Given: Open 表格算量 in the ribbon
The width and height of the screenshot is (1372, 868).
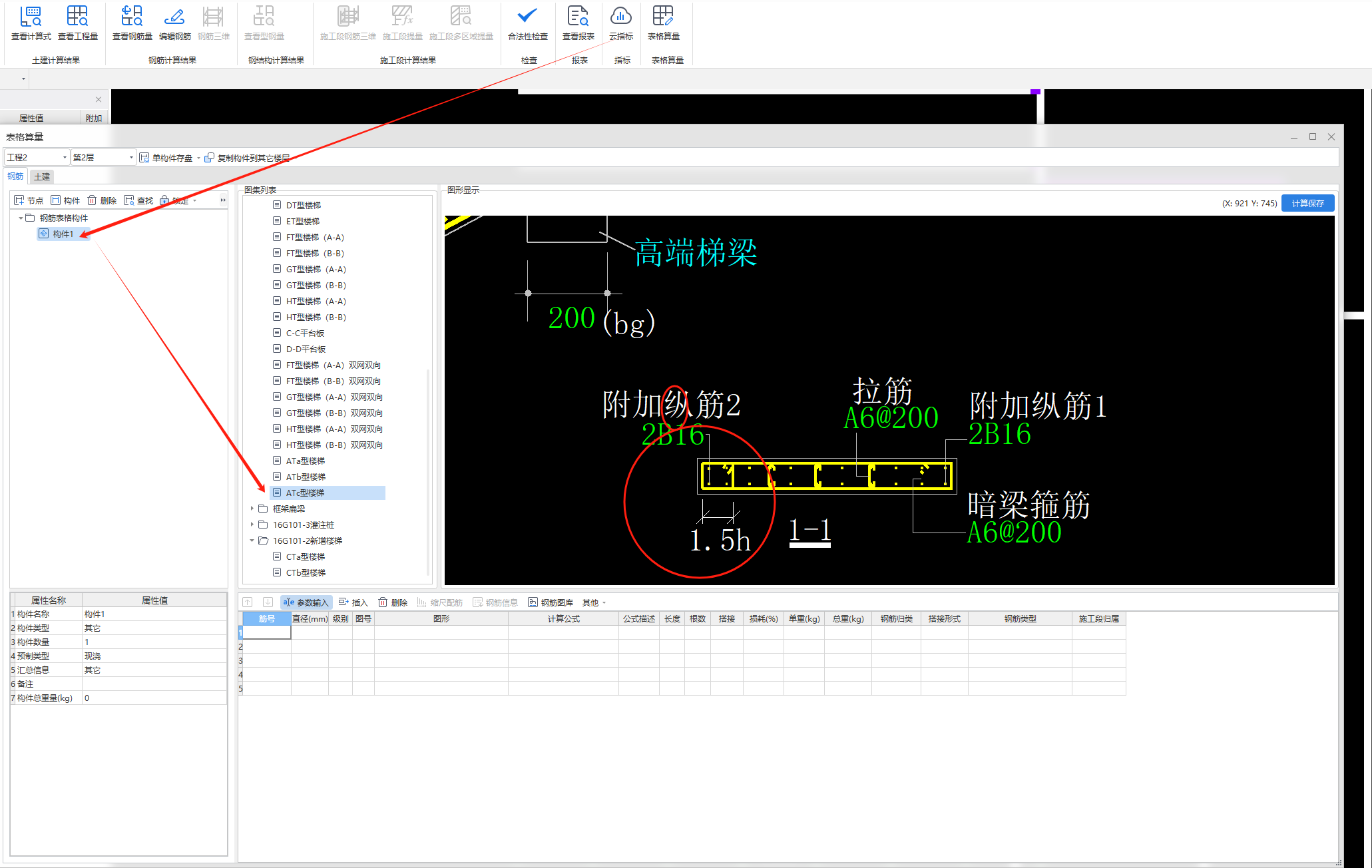Looking at the screenshot, I should point(663,23).
